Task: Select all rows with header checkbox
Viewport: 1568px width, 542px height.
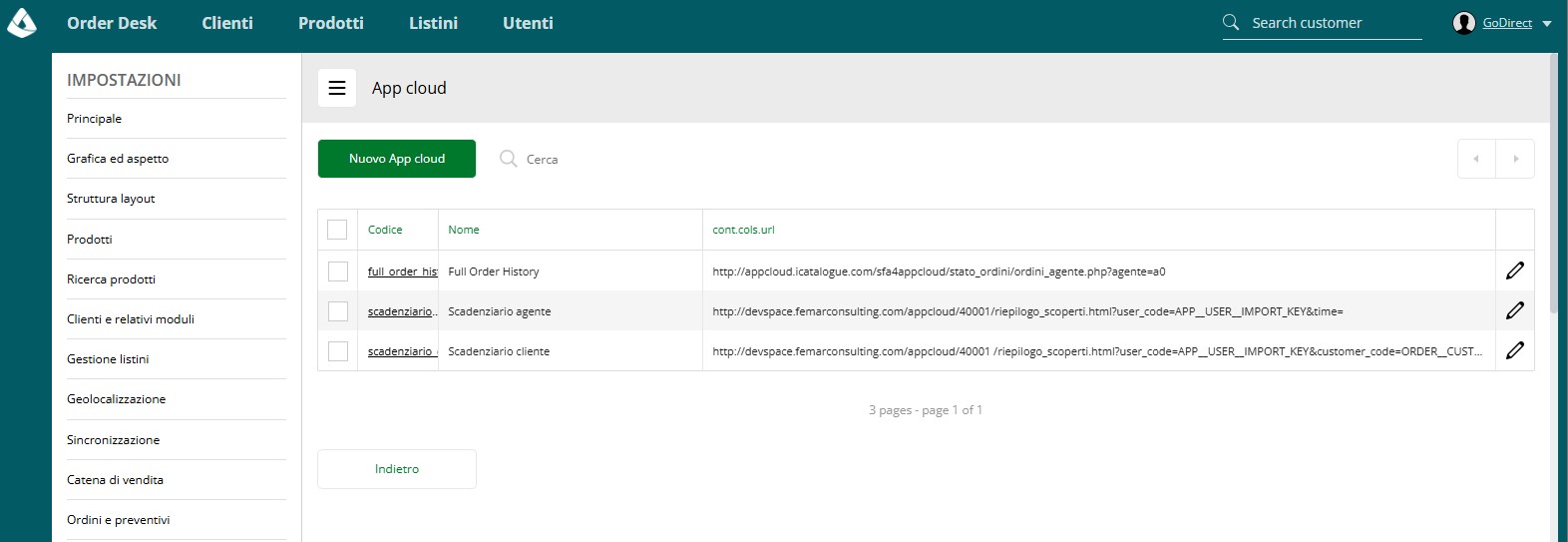Action: point(337,230)
